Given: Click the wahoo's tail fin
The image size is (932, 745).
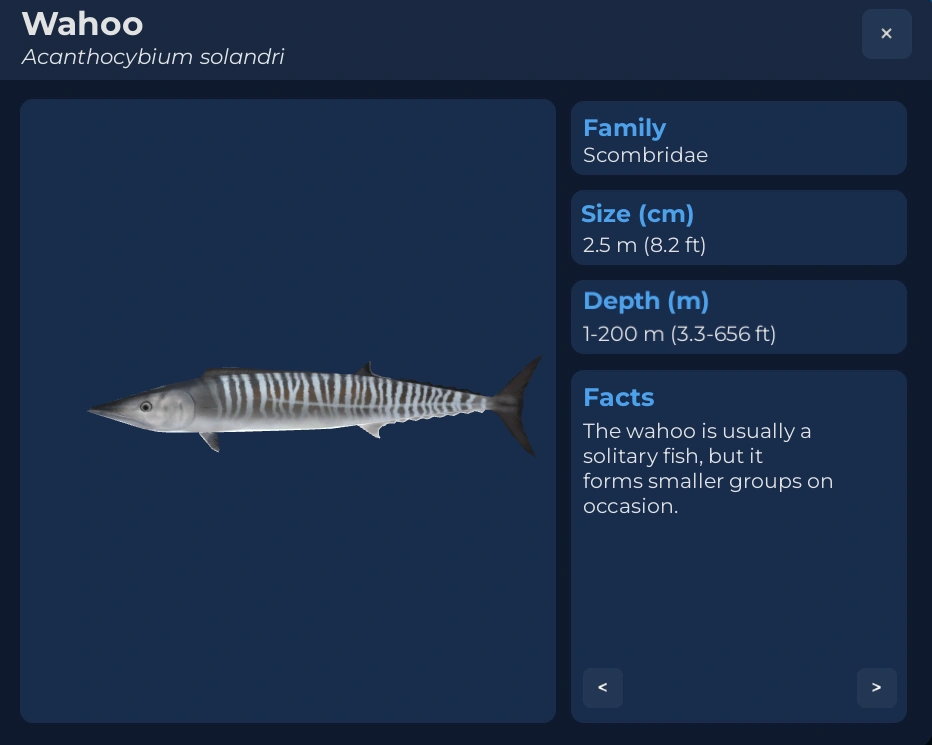Looking at the screenshot, I should pyautogui.click(x=518, y=405).
